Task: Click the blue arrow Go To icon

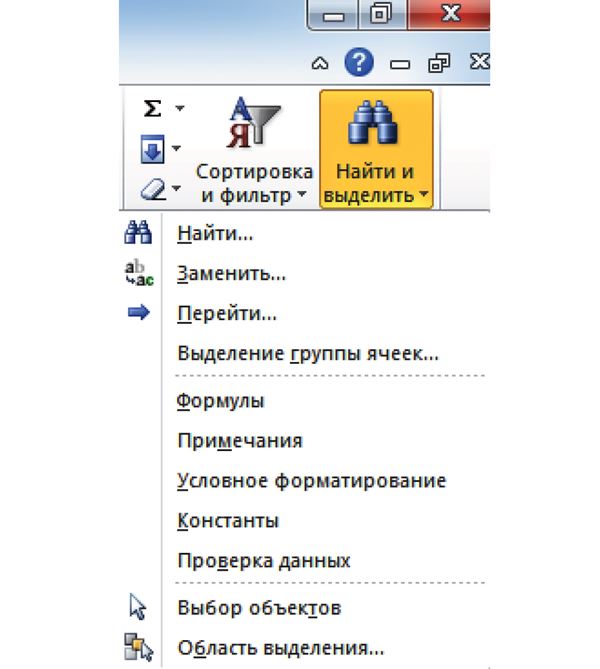Action: click(139, 313)
